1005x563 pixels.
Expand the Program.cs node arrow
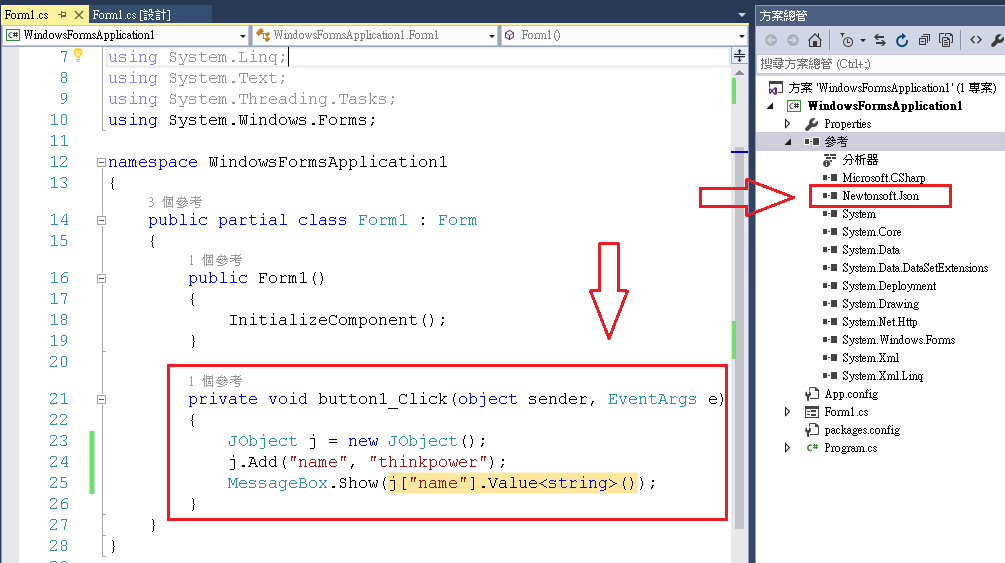click(788, 448)
